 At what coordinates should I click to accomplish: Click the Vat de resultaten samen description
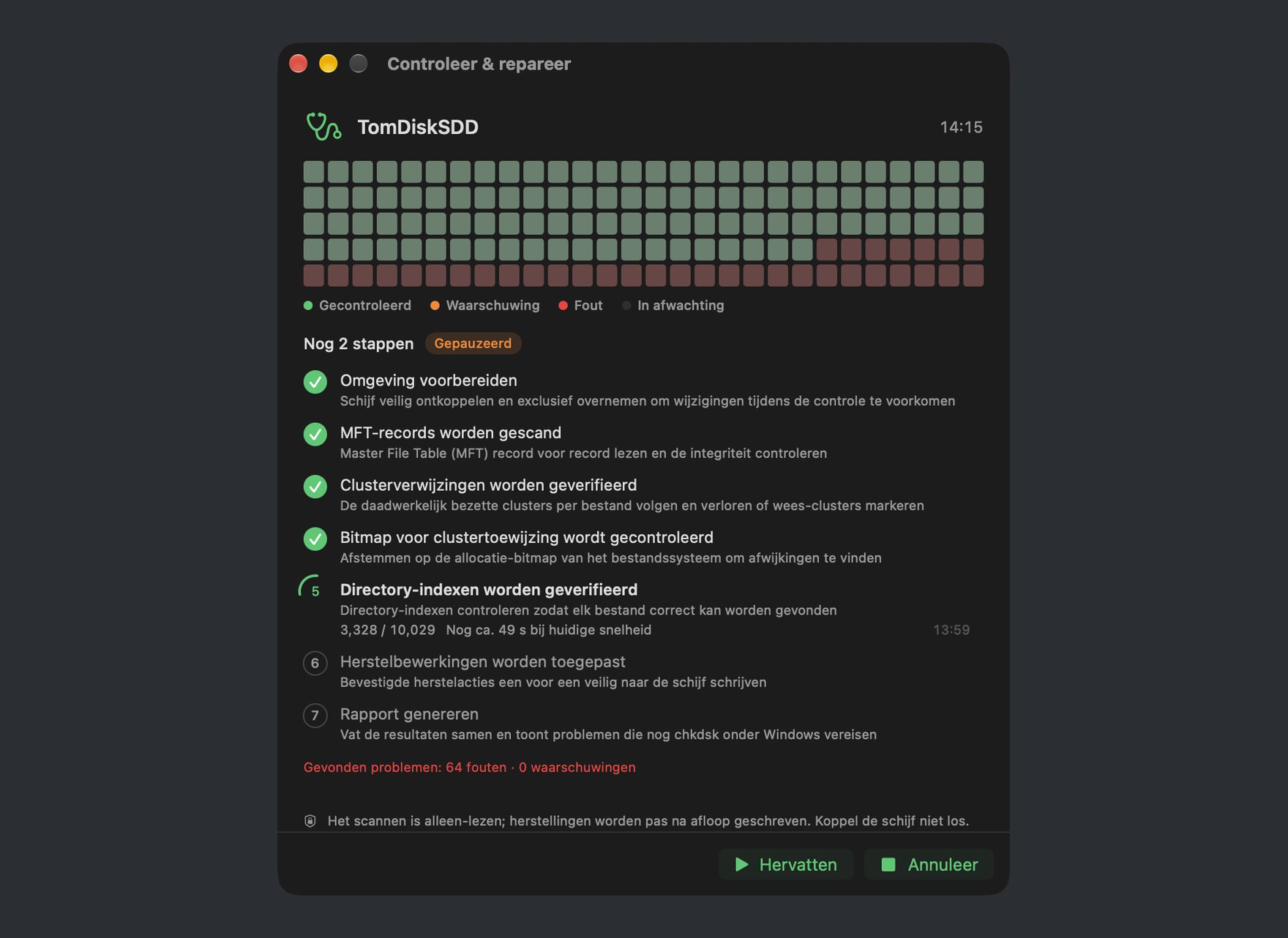tap(608, 735)
